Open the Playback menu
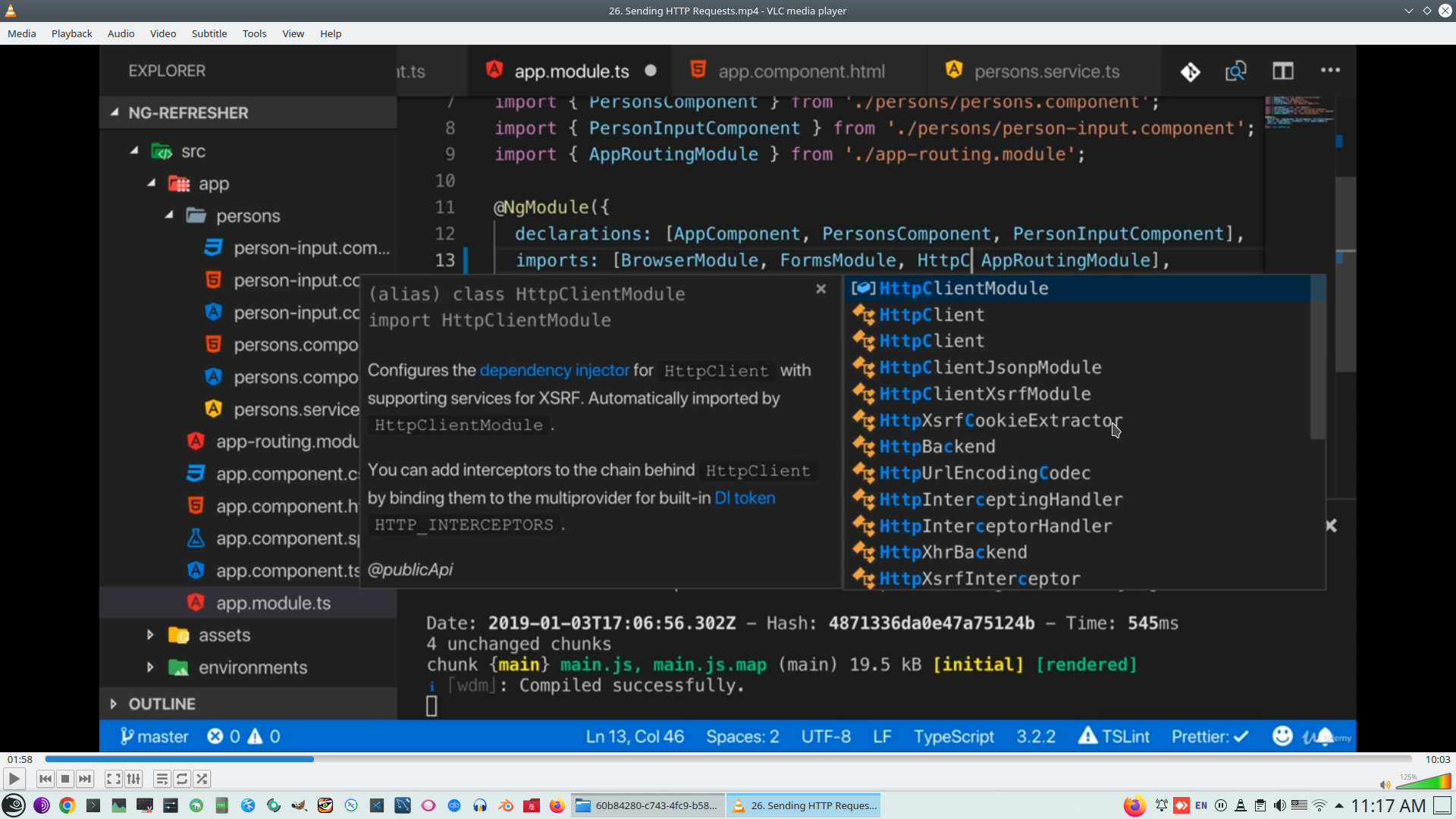 pyautogui.click(x=71, y=33)
